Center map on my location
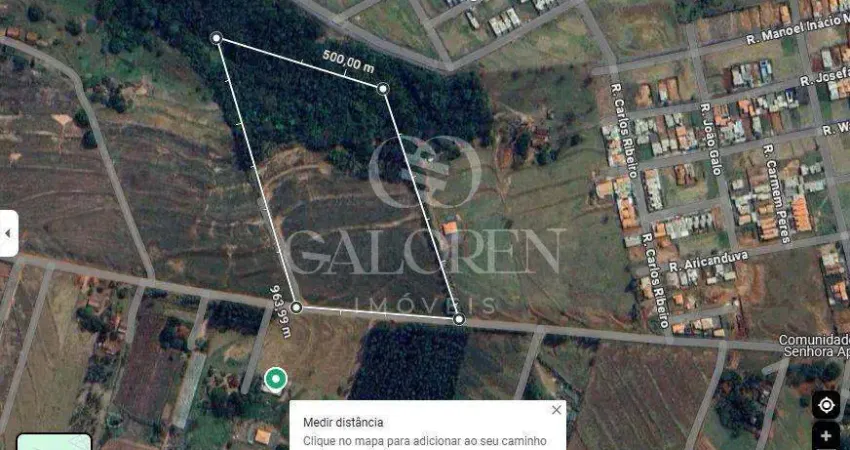This screenshot has width=850, height=450. pyautogui.click(x=826, y=405)
